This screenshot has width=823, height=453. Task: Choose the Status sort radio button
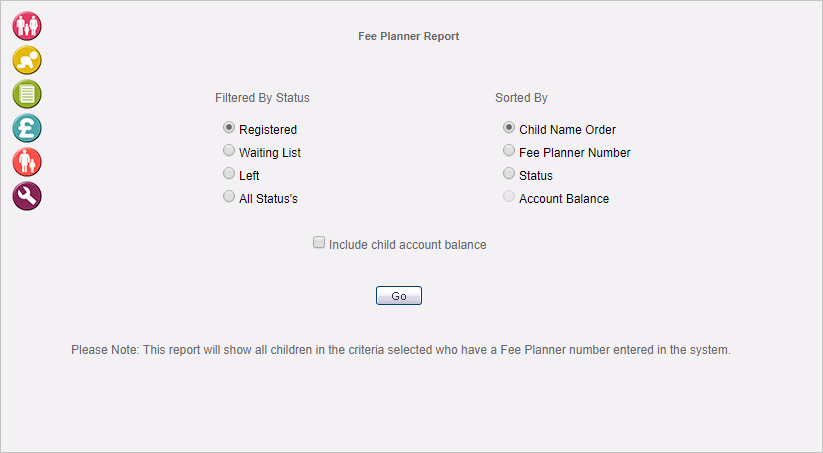[x=509, y=173]
